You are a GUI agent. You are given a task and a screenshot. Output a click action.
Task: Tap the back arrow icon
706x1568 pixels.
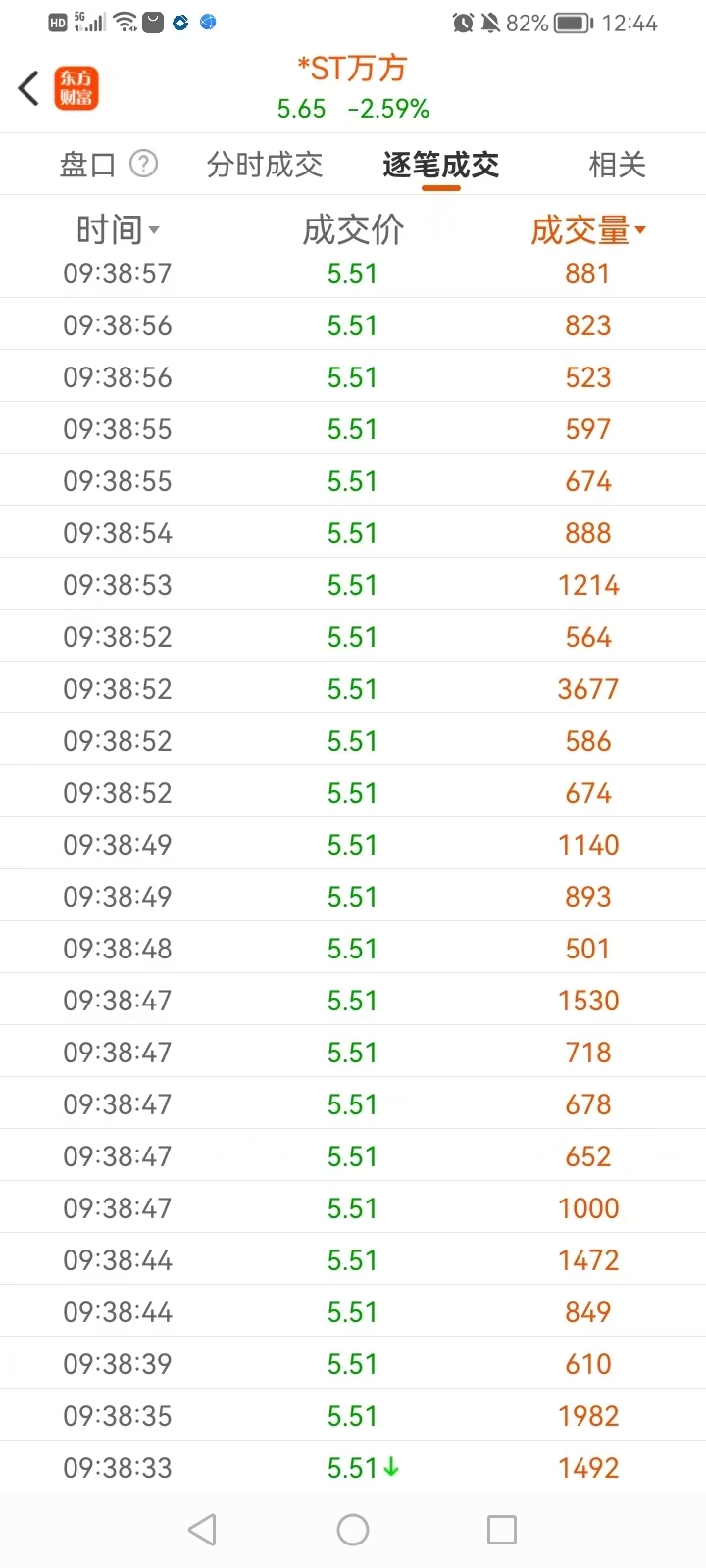pyautogui.click(x=28, y=88)
